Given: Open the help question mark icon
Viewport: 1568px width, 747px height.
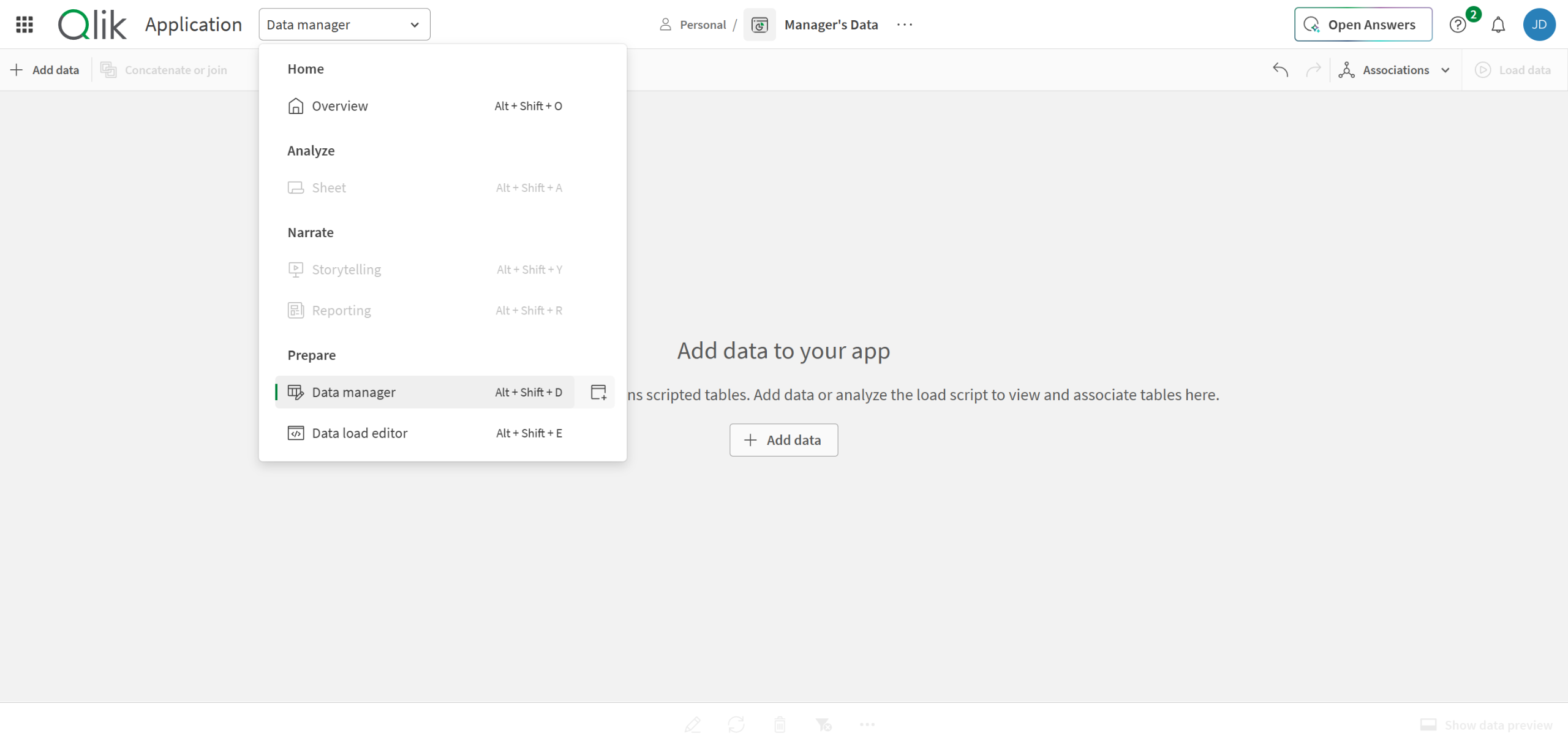Looking at the screenshot, I should (1457, 25).
